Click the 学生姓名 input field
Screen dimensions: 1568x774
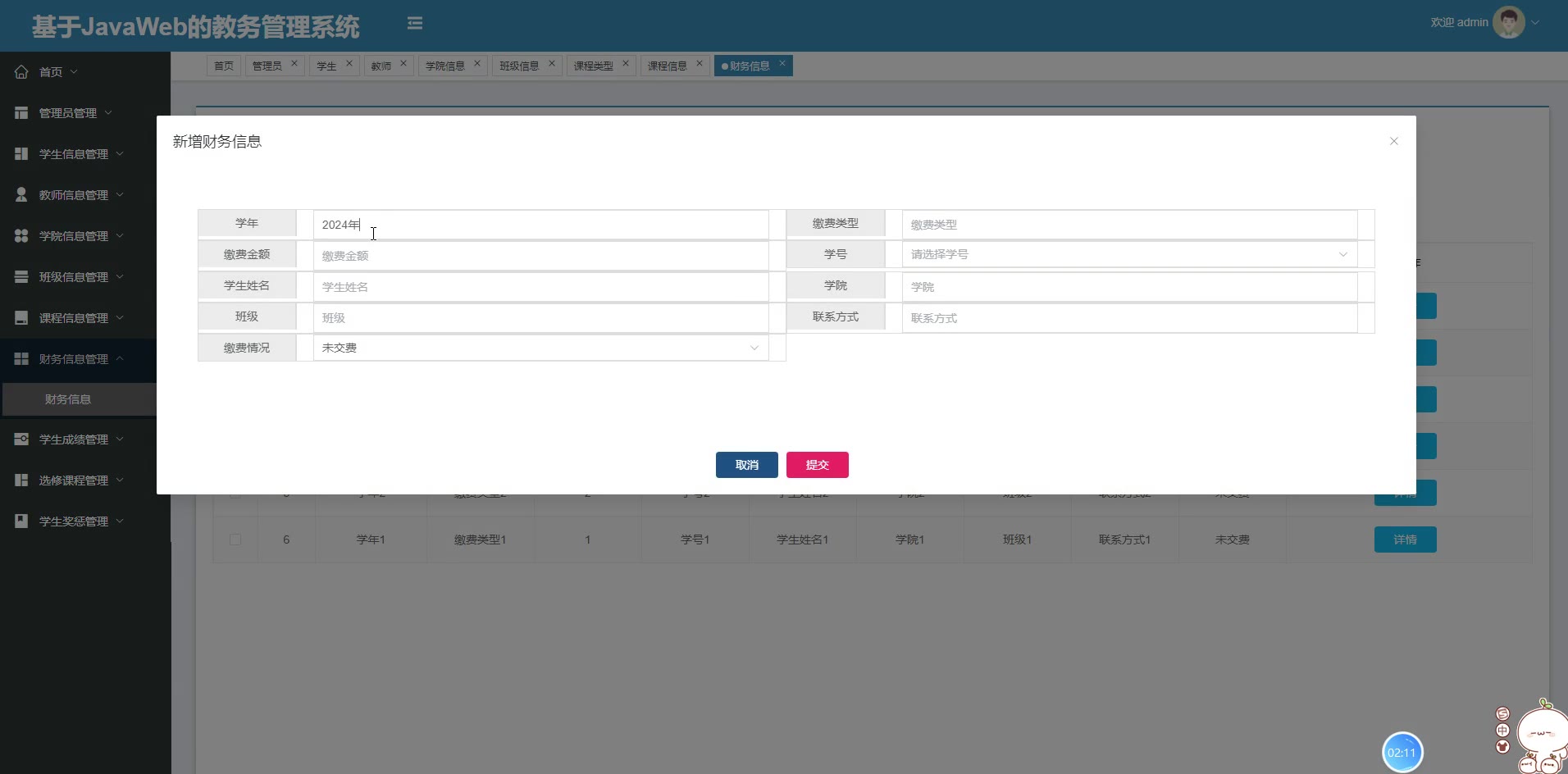[540, 287]
